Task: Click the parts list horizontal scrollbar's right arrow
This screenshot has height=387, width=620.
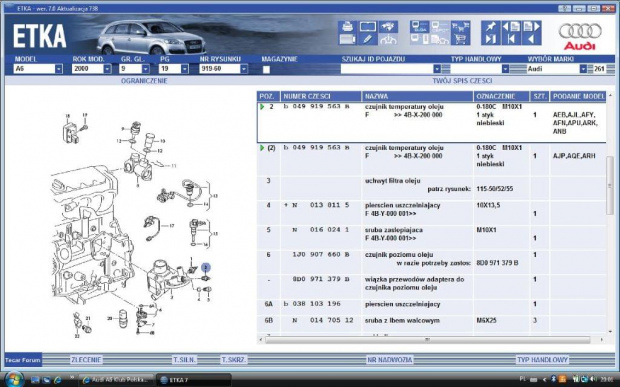Action: pyautogui.click(x=602, y=340)
